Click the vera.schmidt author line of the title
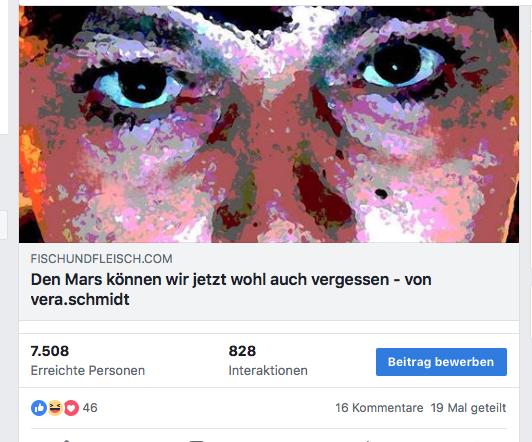Screen dimensions: 532x442 [80, 300]
